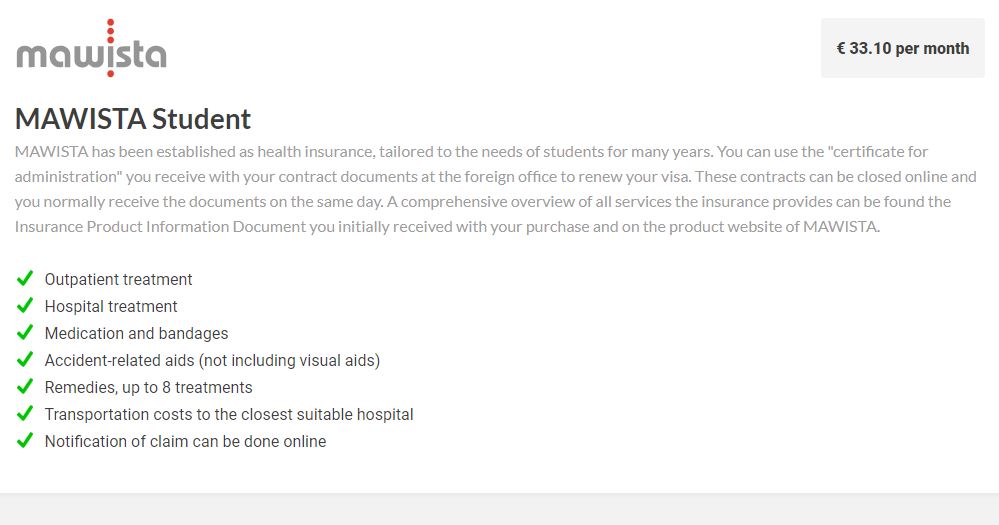999x525 pixels.
Task: Click the Hospital treatment list item
Action: point(111,306)
